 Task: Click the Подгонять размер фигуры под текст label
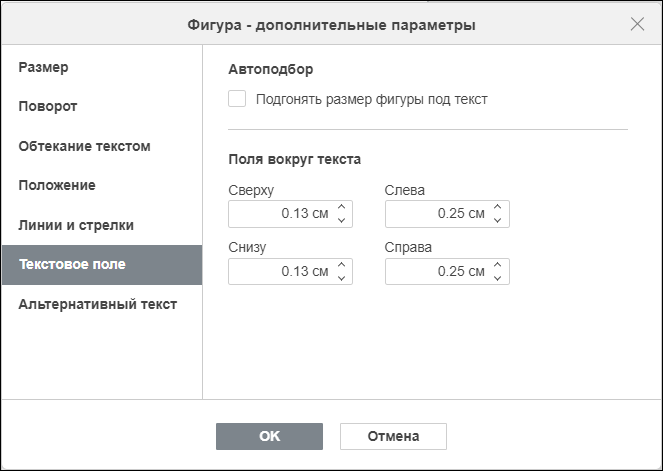[x=372, y=100]
